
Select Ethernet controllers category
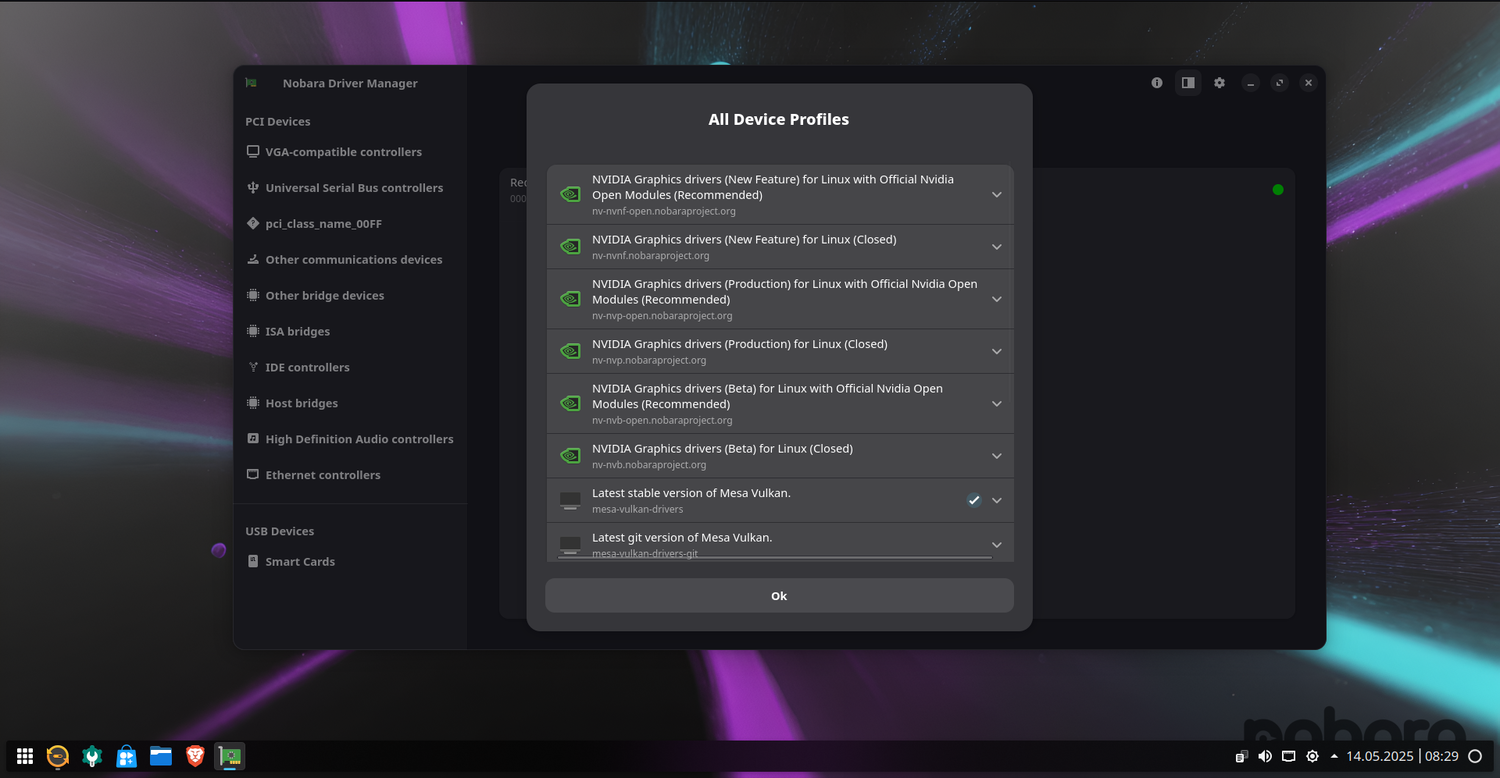[x=322, y=475]
